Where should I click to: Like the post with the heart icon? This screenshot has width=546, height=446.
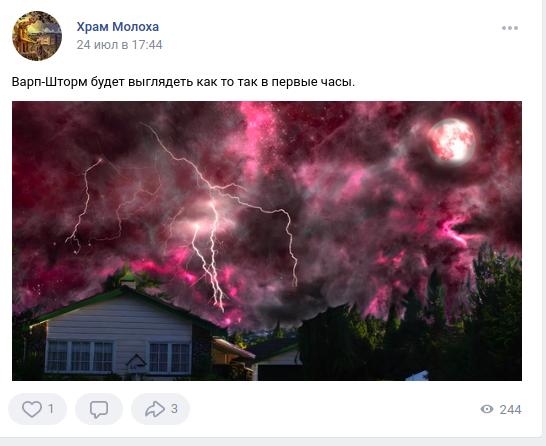click(x=32, y=409)
